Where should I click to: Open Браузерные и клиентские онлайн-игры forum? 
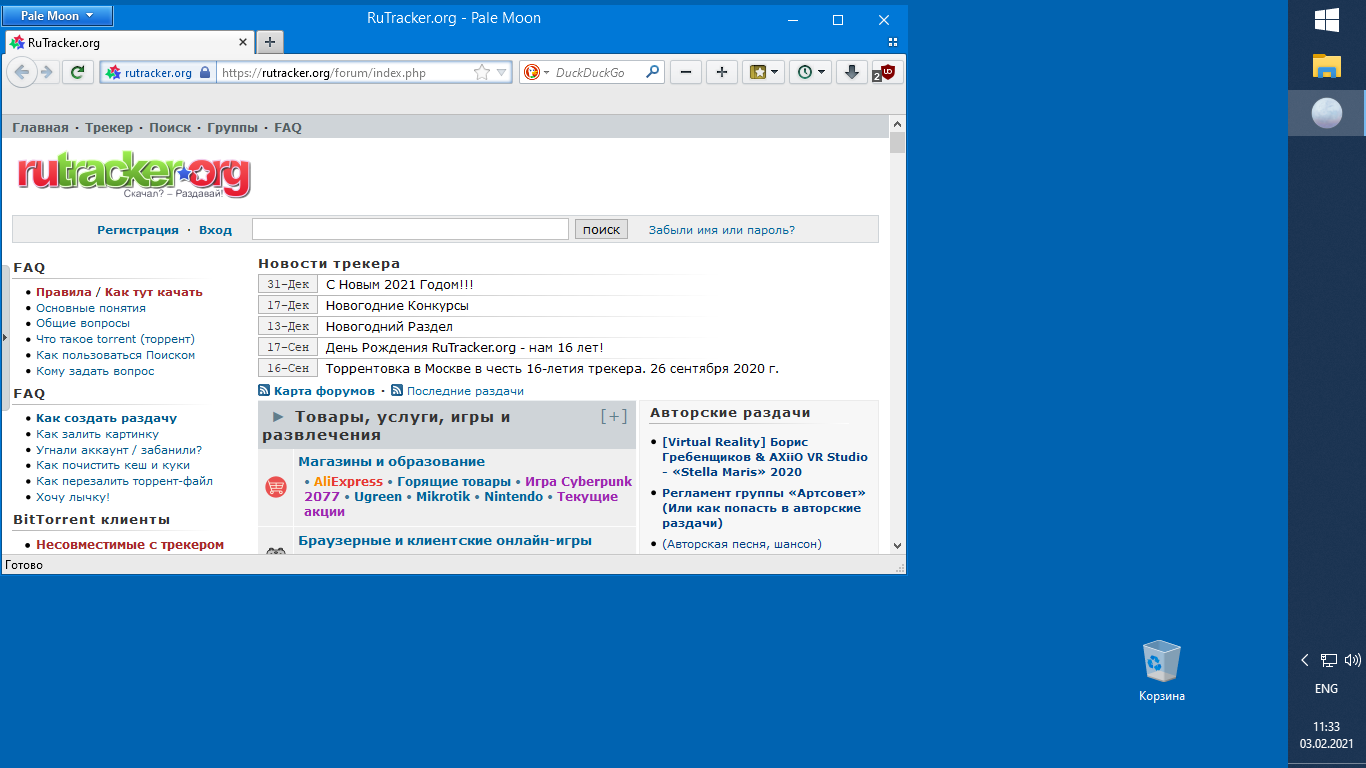click(x=445, y=541)
